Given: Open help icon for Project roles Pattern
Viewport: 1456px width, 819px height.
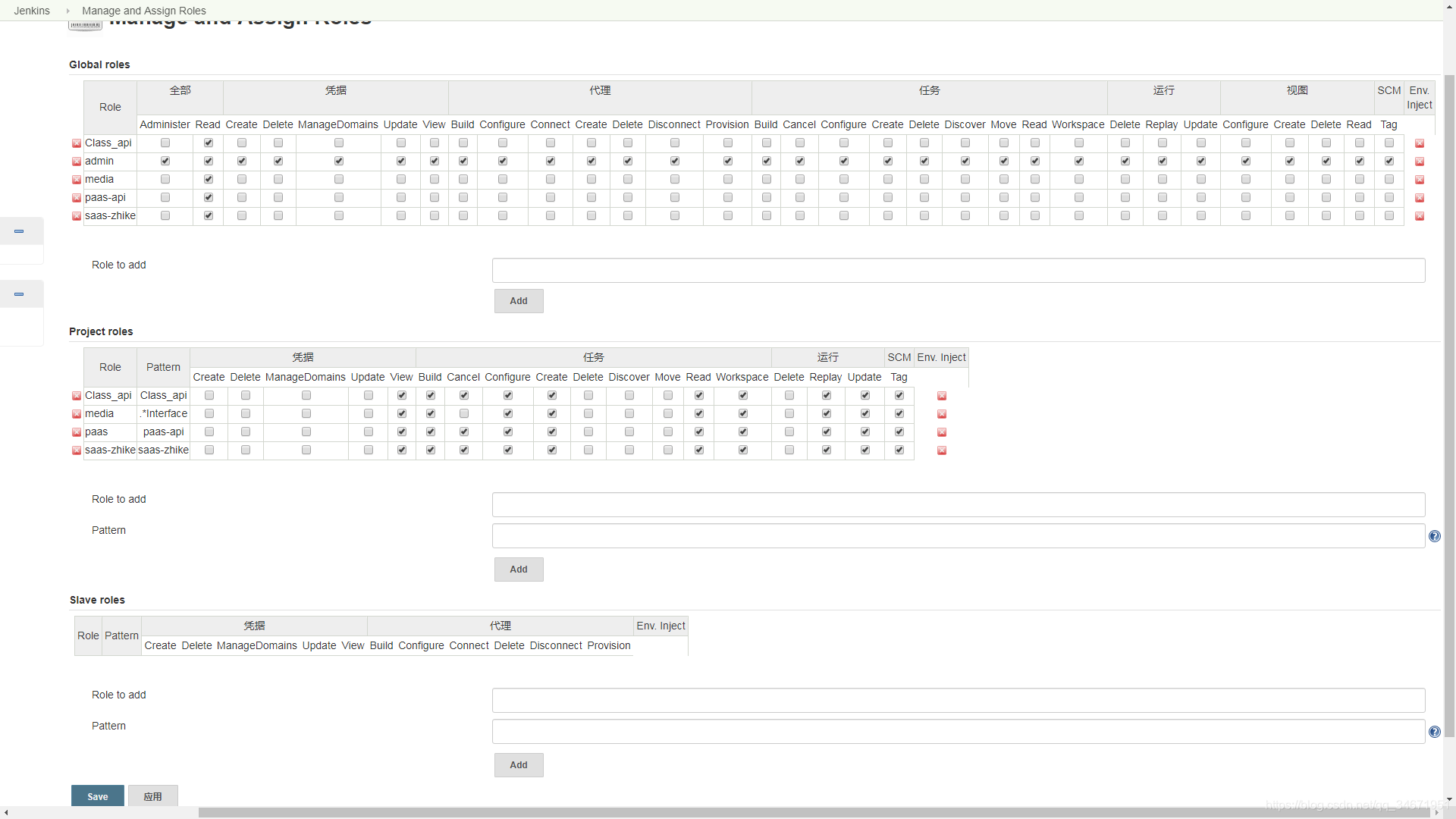Looking at the screenshot, I should (x=1435, y=536).
